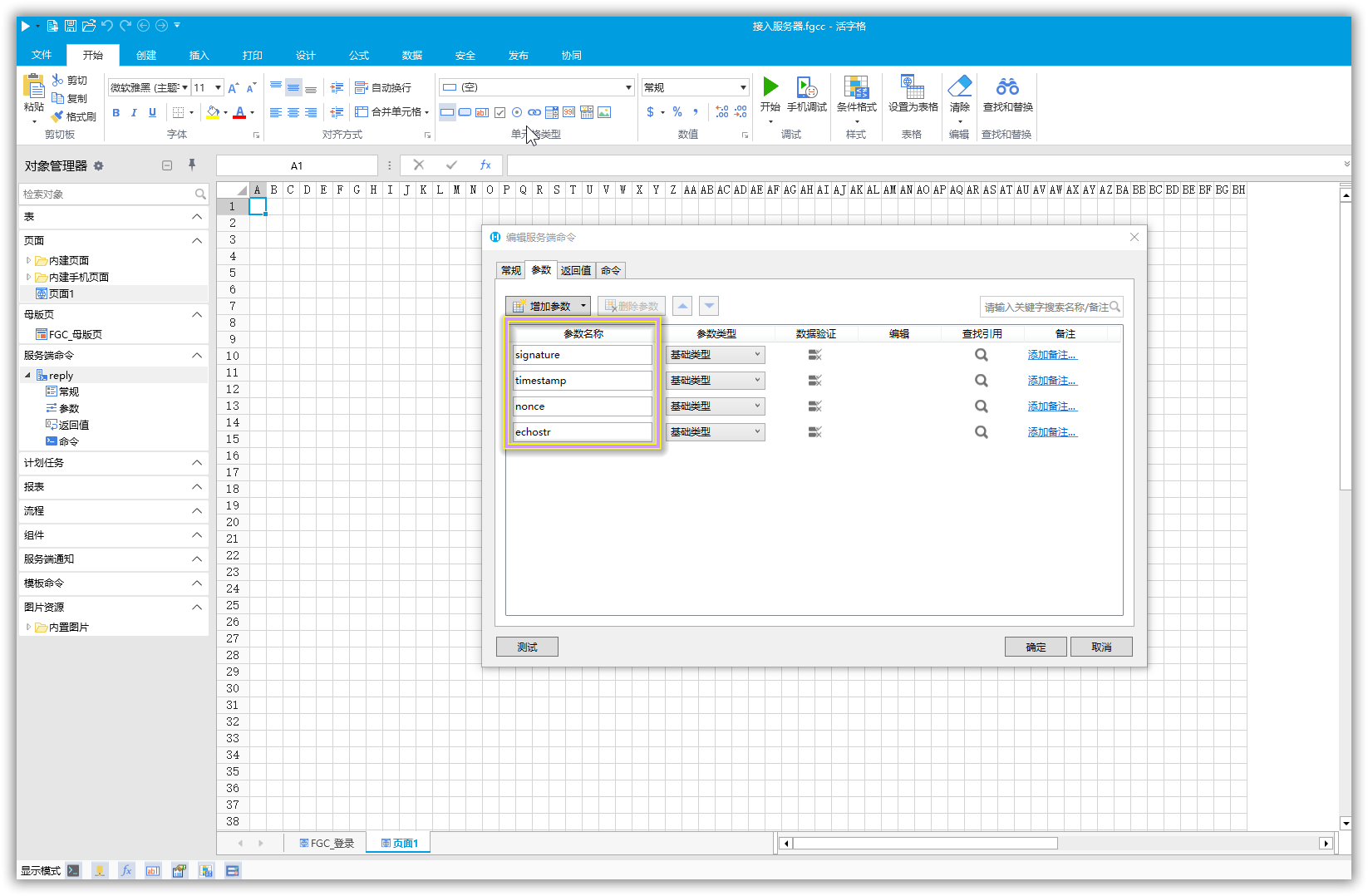1368x896 pixels.
Task: Click the find reference magnifier for nonce
Action: point(982,406)
